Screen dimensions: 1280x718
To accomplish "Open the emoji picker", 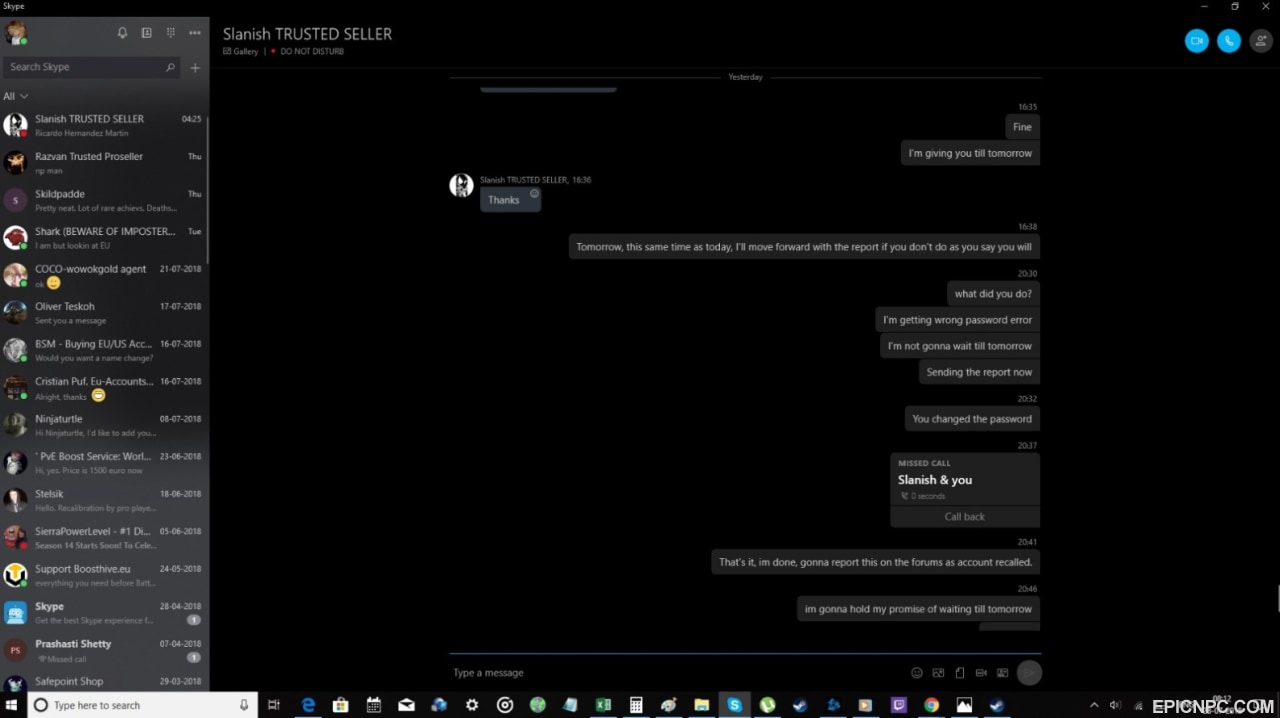I will coord(917,673).
